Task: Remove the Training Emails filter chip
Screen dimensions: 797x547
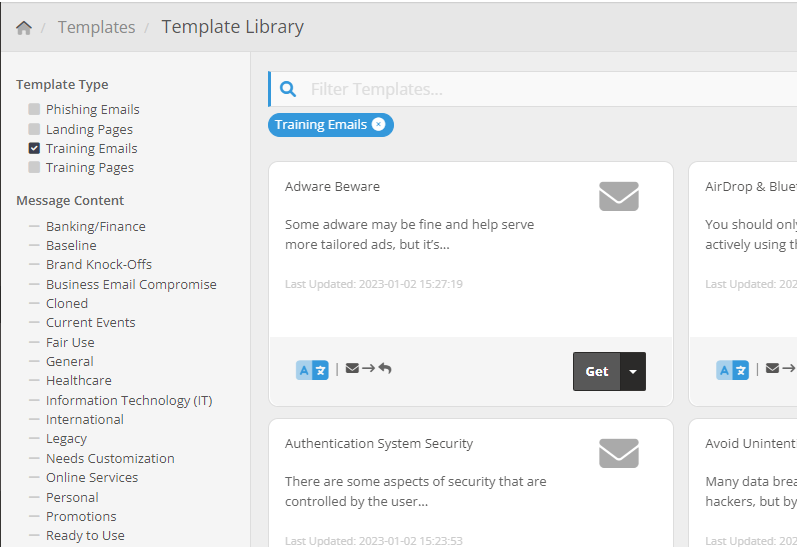Action: pyautogui.click(x=378, y=125)
